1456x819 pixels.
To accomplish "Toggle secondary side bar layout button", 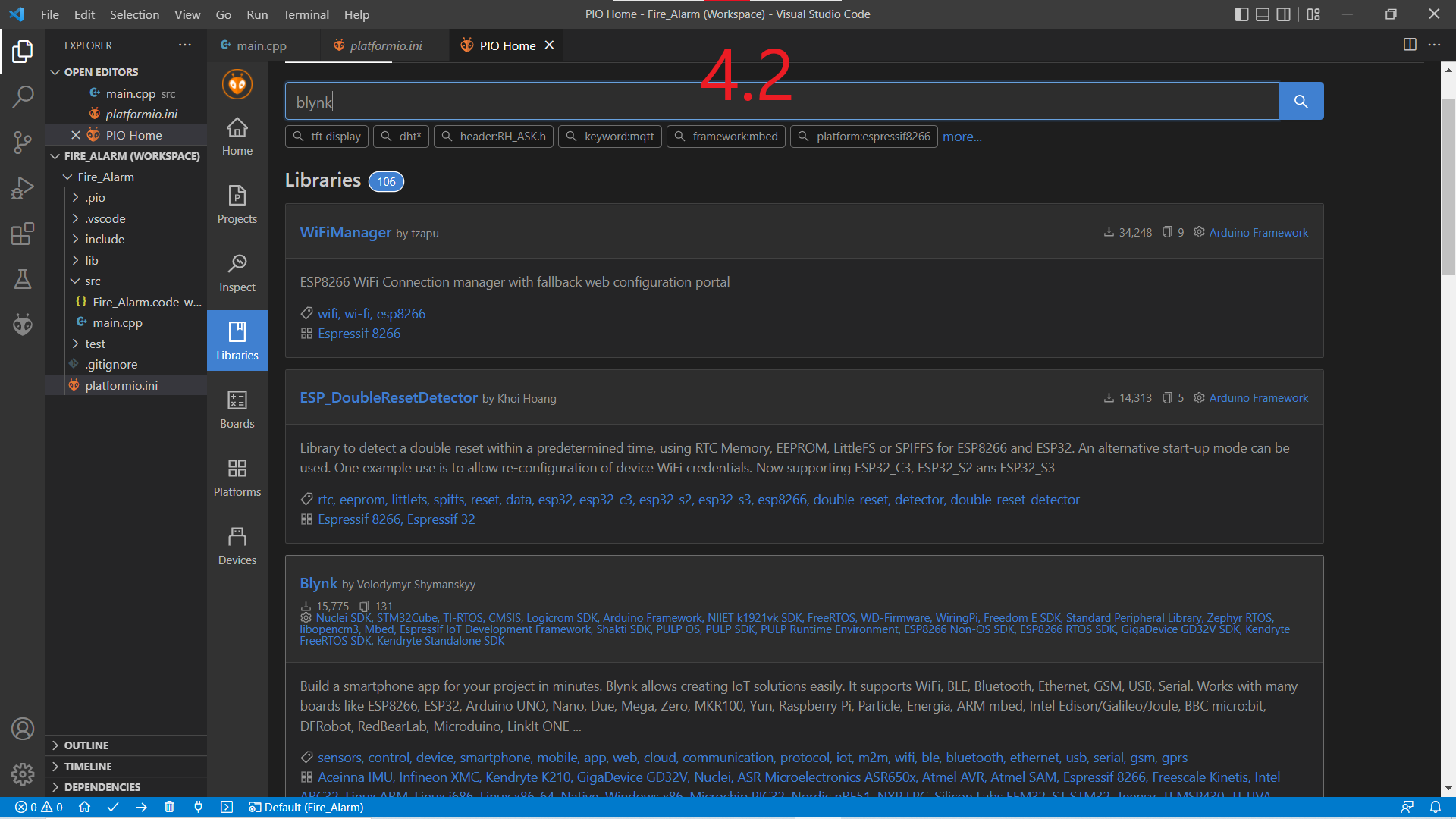I will [x=1283, y=14].
